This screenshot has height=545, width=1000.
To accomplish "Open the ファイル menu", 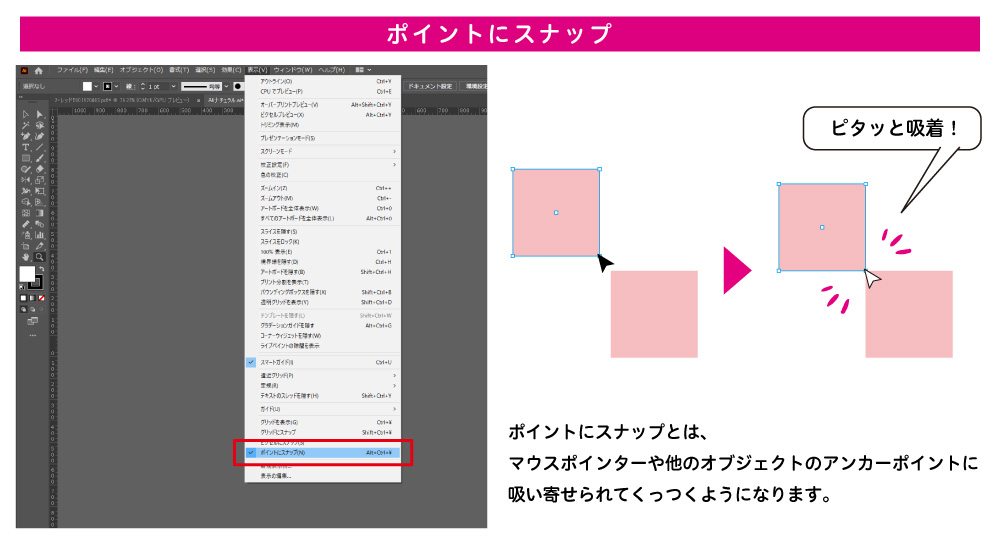I will coord(72,70).
